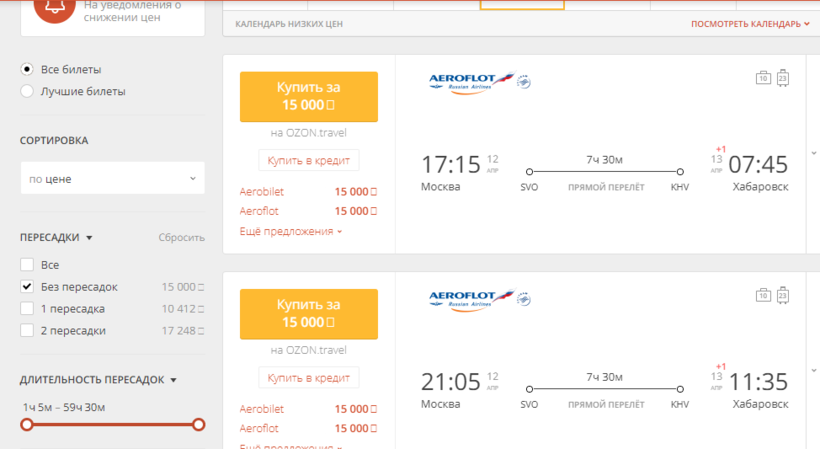Image resolution: width=820 pixels, height=449 pixels.
Task: Click 'Купить за 15 000' for the 17:15 flight
Action: 308,96
